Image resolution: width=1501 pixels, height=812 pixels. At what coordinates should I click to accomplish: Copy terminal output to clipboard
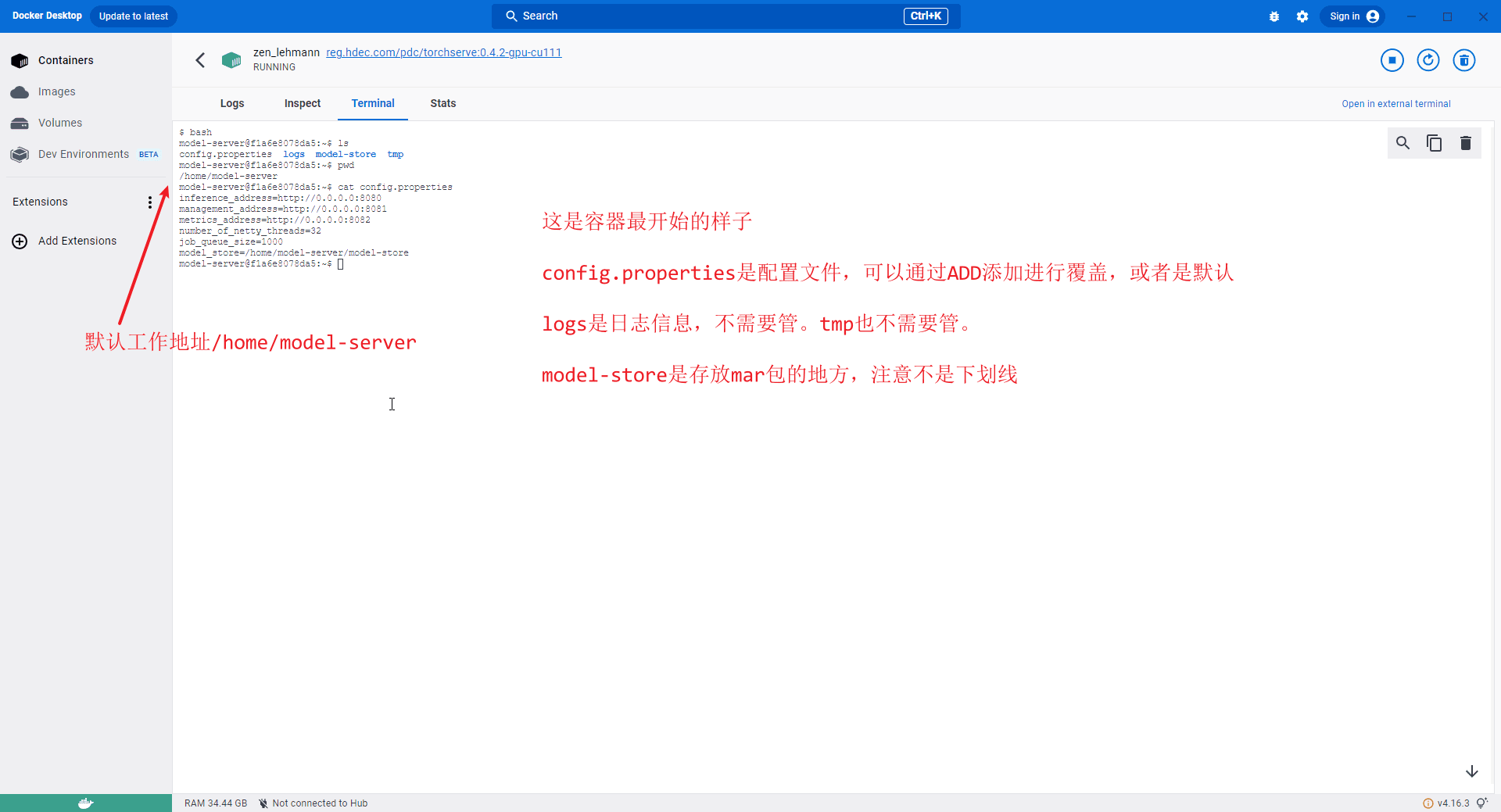click(1434, 143)
